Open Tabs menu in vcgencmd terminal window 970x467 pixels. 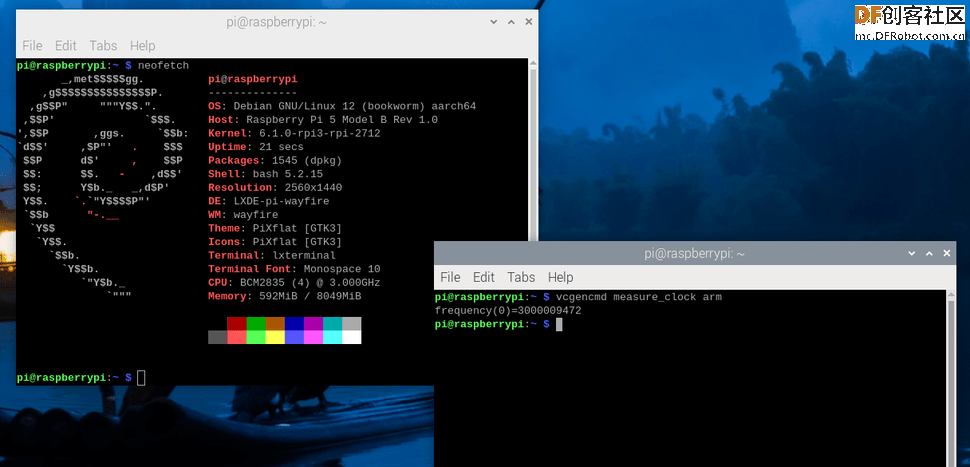(521, 276)
